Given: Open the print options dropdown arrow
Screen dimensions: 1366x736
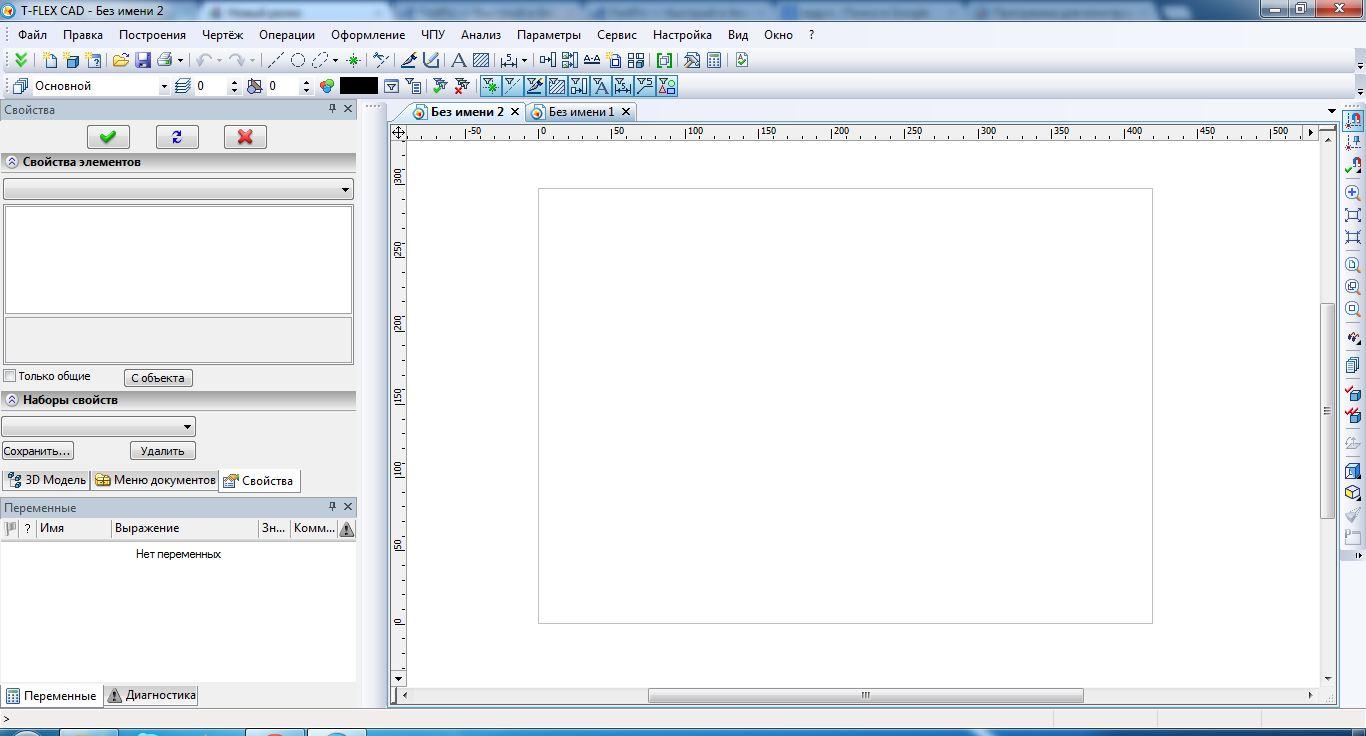Looking at the screenshot, I should pyautogui.click(x=180, y=60).
